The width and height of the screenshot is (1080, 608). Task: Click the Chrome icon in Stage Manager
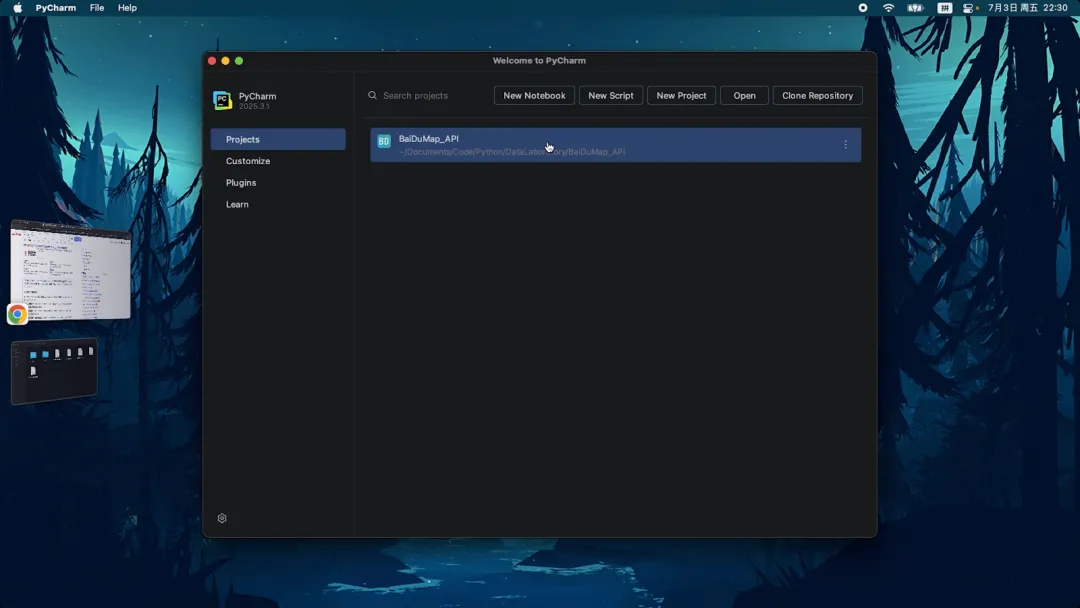(17, 314)
